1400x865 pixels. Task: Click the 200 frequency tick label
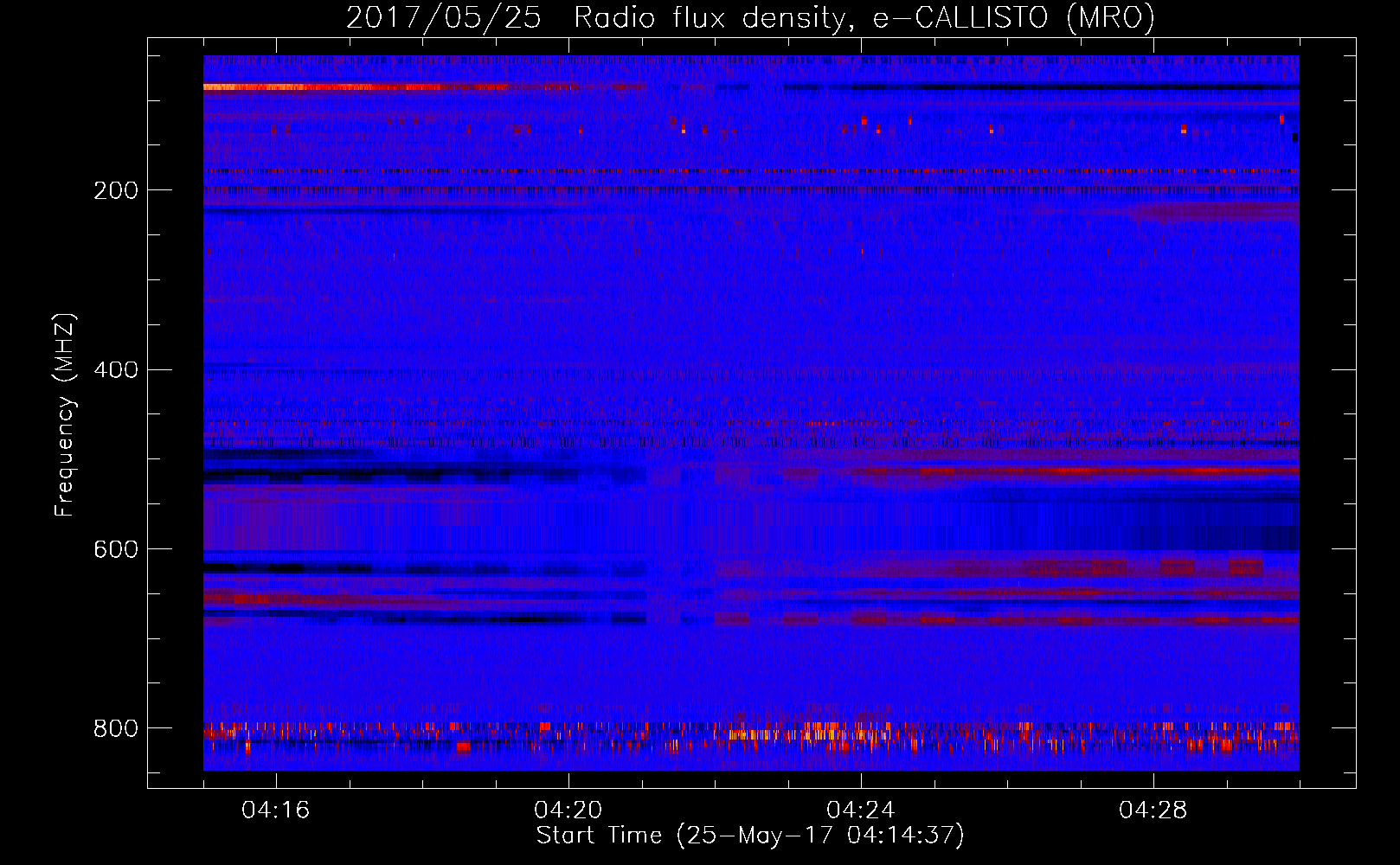coord(116,190)
